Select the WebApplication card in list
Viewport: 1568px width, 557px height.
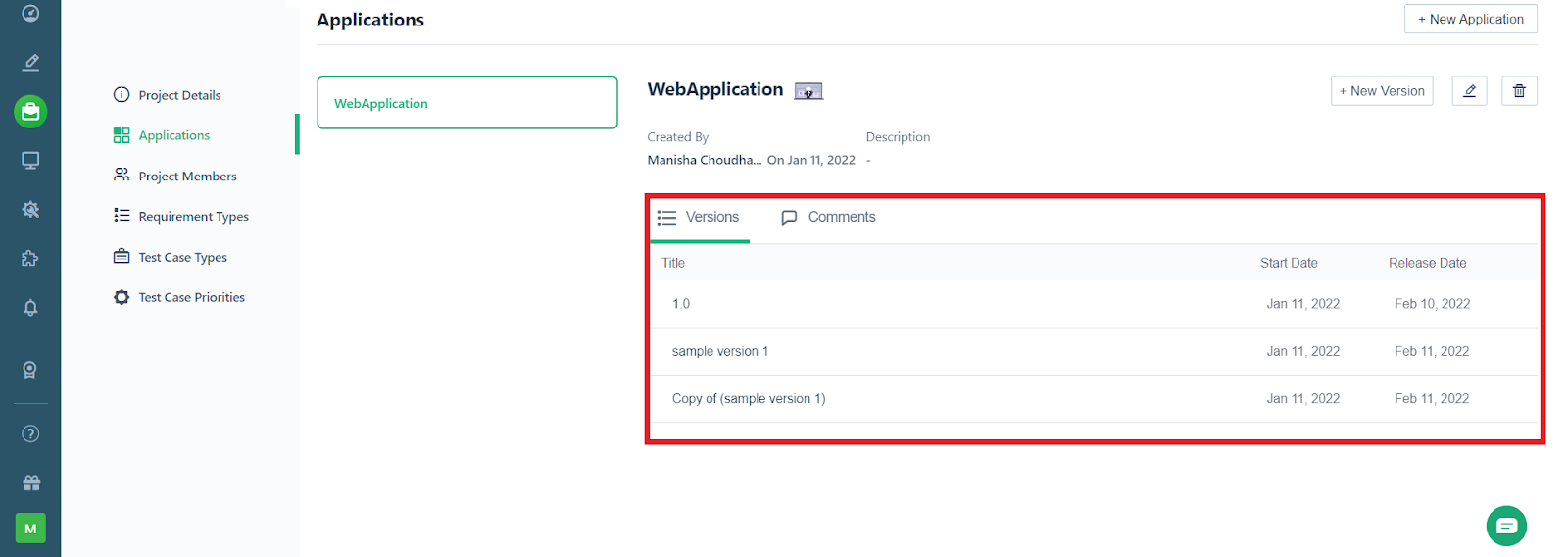coord(467,103)
